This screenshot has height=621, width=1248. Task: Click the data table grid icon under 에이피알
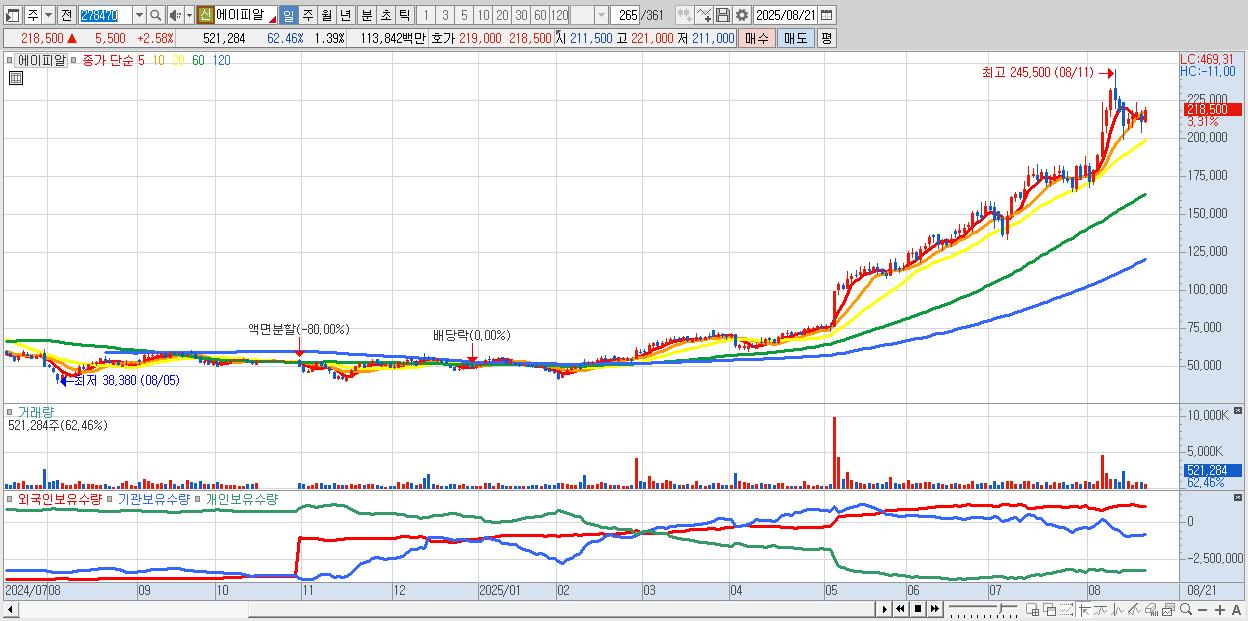(x=16, y=79)
